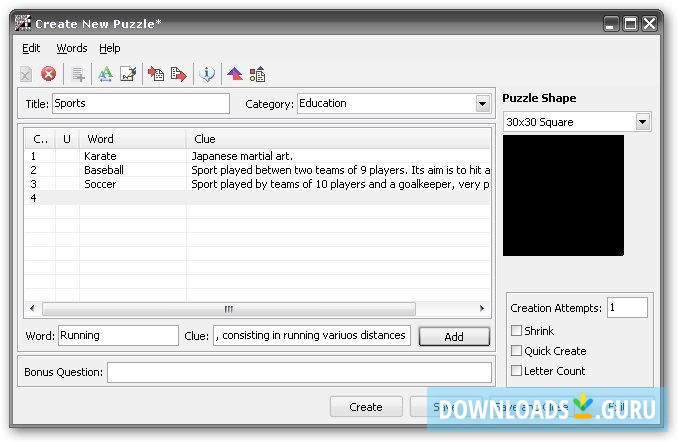Enable the Letter Count checkbox

click(x=516, y=371)
